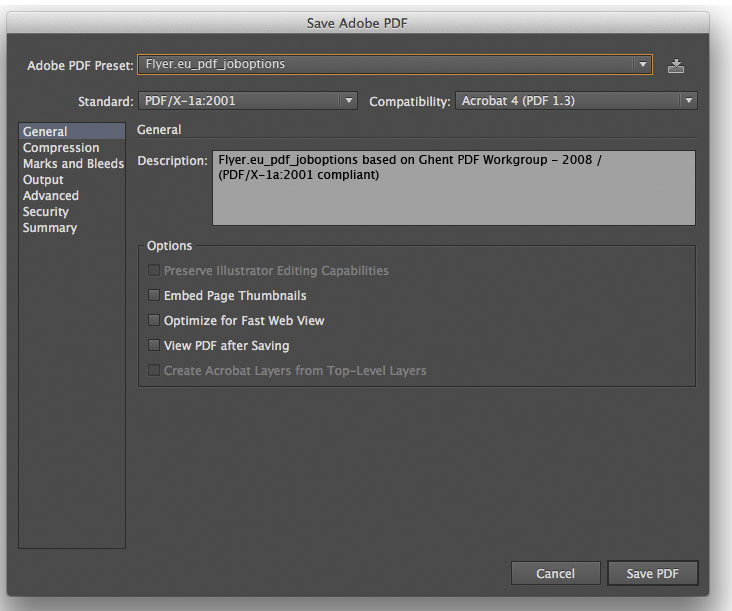This screenshot has height=611, width=732.
Task: Click the Save PDF button
Action: click(653, 573)
